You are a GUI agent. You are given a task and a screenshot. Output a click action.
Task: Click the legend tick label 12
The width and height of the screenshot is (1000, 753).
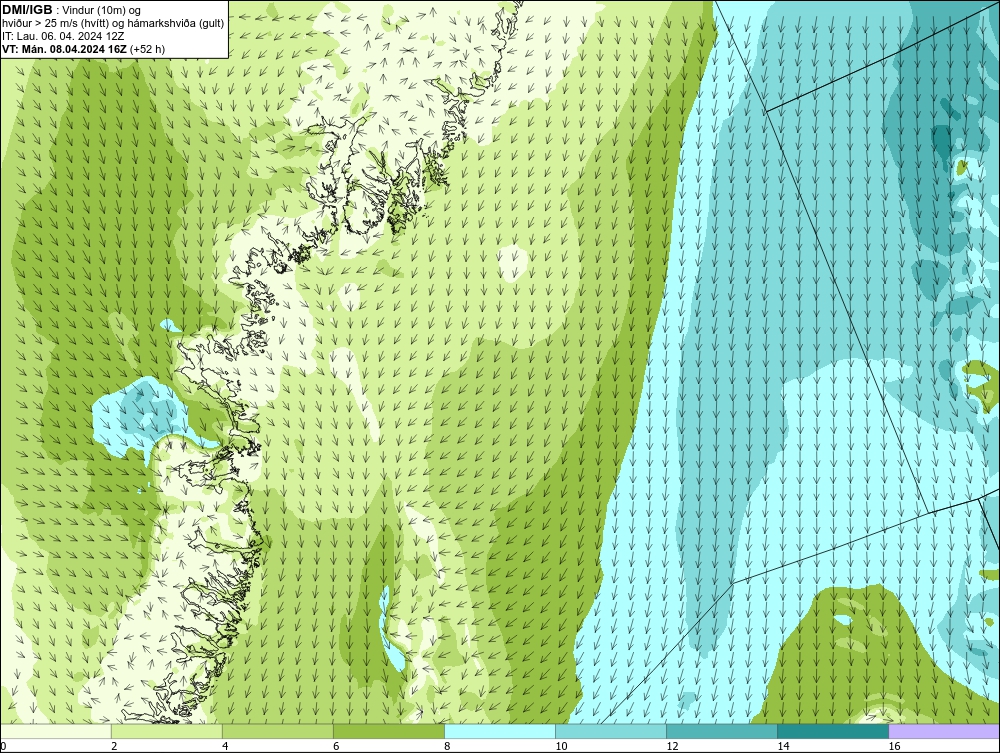coord(672,746)
